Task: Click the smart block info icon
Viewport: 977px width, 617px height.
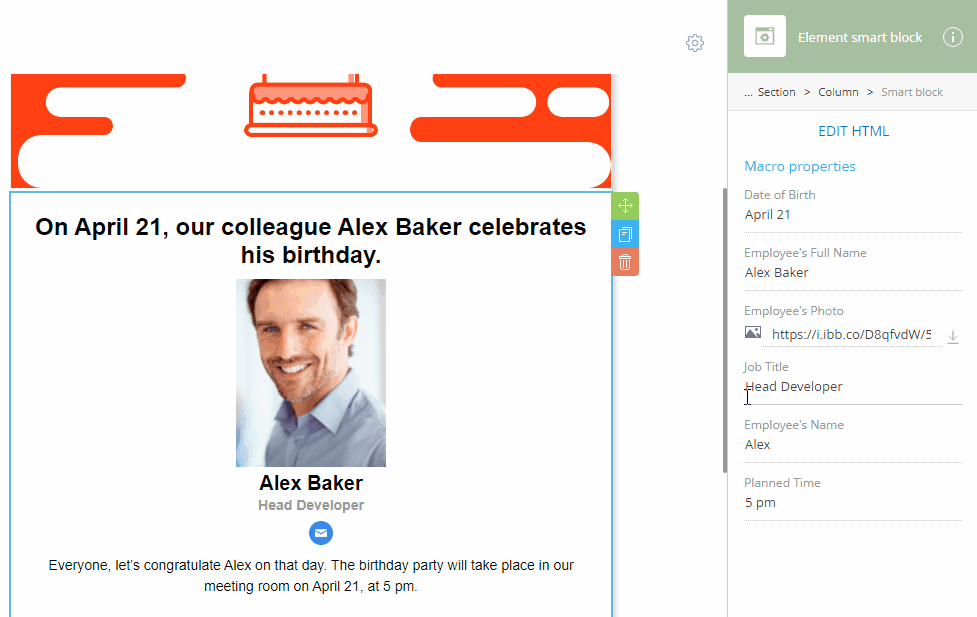Action: pyautogui.click(x=952, y=37)
